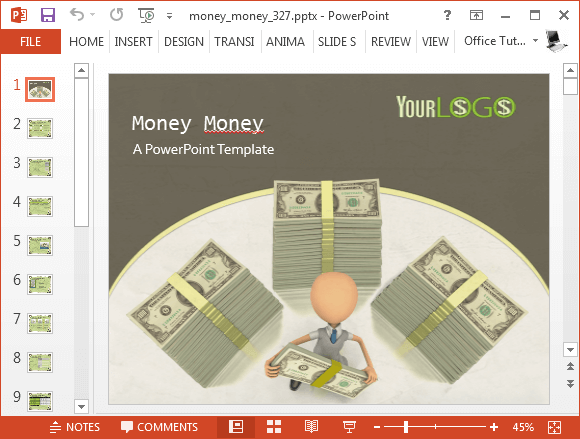Start slideshow from beginning via toolbar icon
This screenshot has height=439, width=580.
[x=146, y=16]
